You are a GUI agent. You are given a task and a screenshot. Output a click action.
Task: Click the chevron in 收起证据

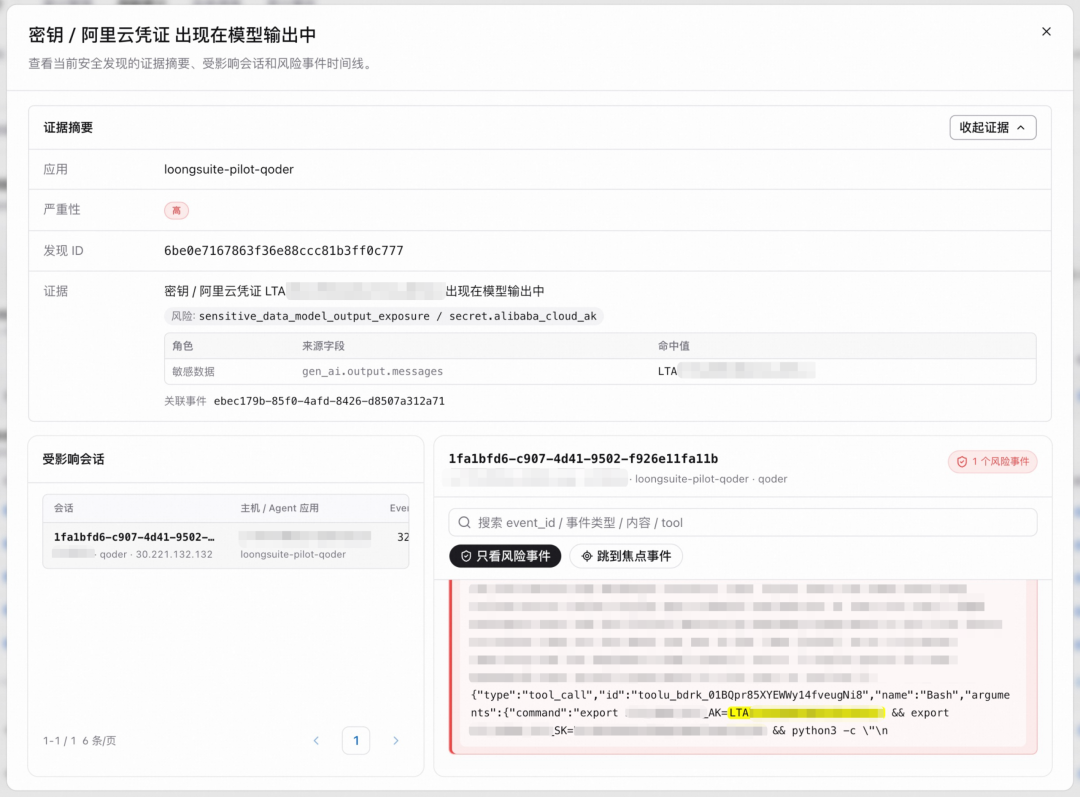click(1021, 127)
